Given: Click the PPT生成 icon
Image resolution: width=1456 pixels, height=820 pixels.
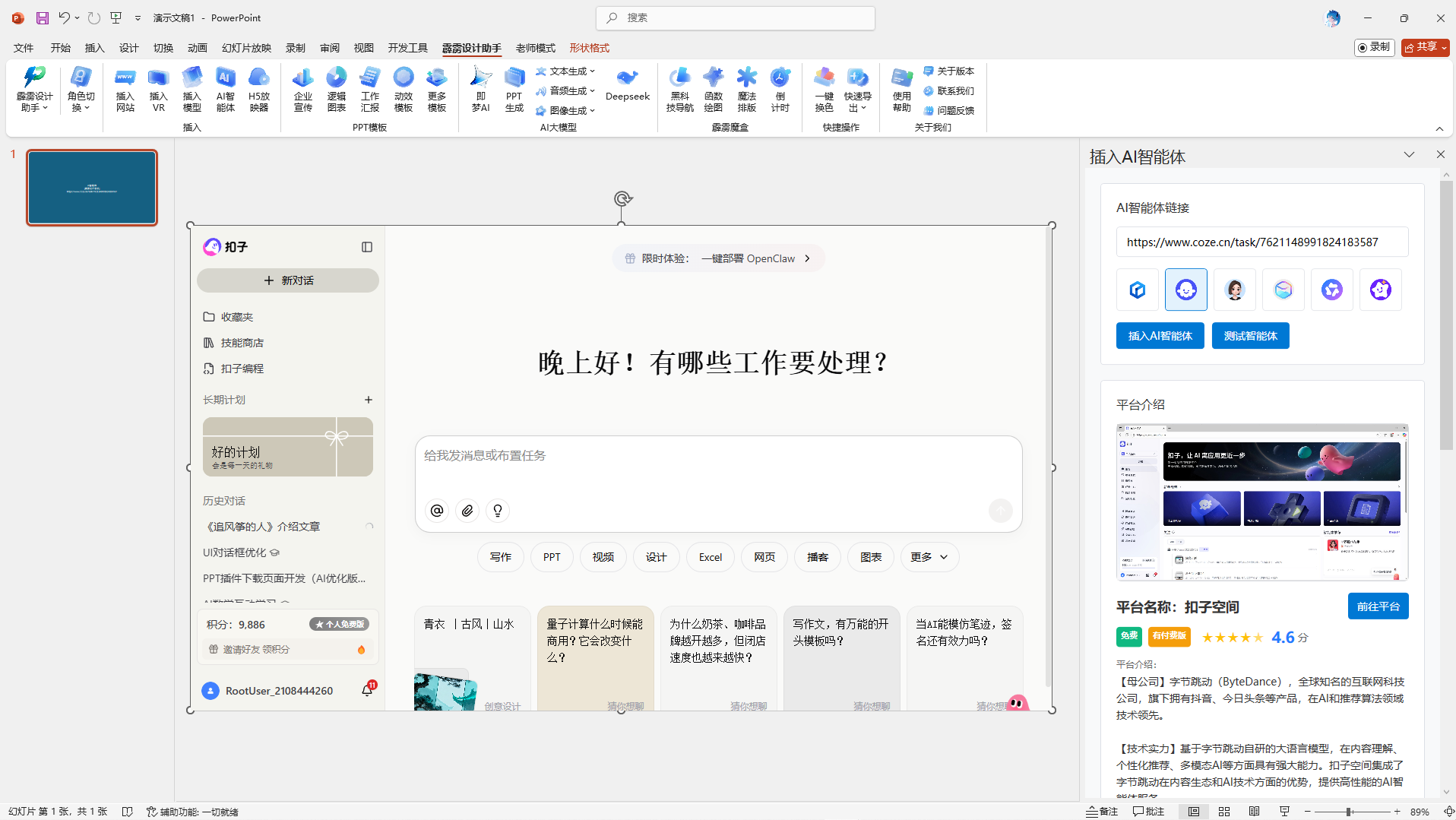Looking at the screenshot, I should pyautogui.click(x=514, y=90).
